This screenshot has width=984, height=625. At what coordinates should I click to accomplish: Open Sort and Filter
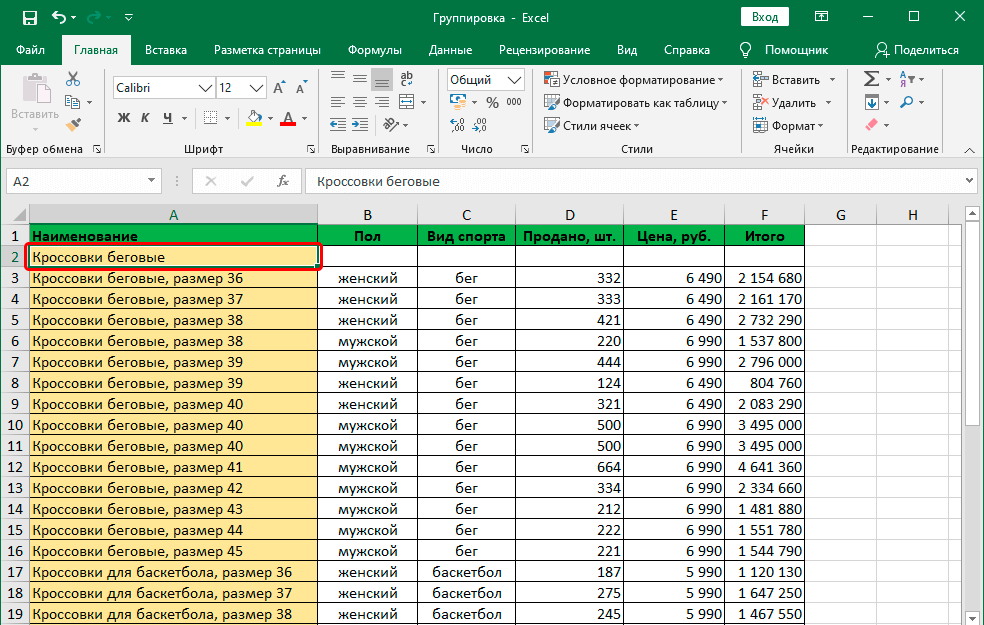907,79
